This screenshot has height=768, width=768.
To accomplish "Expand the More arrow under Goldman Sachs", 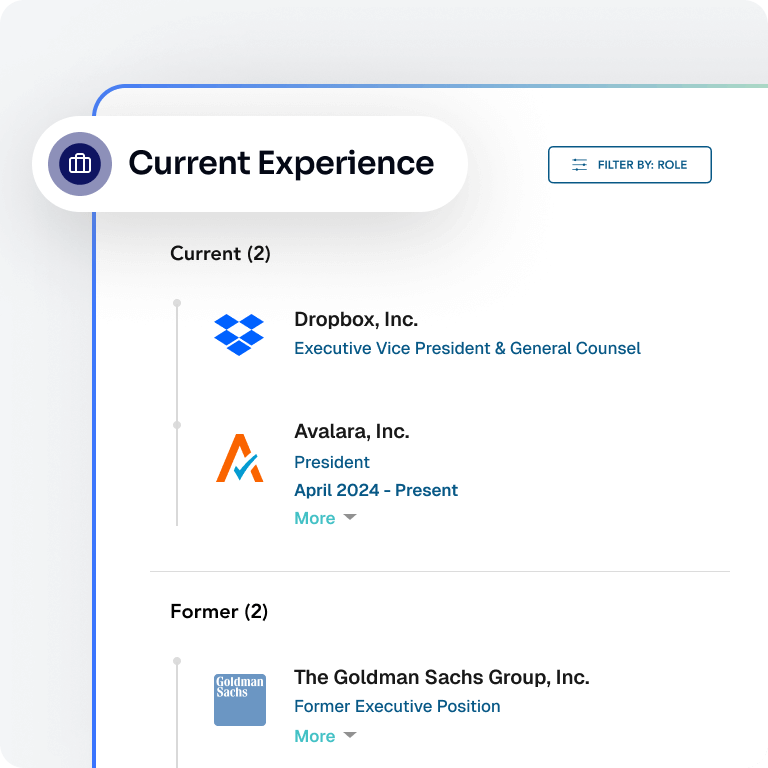I will pyautogui.click(x=349, y=736).
